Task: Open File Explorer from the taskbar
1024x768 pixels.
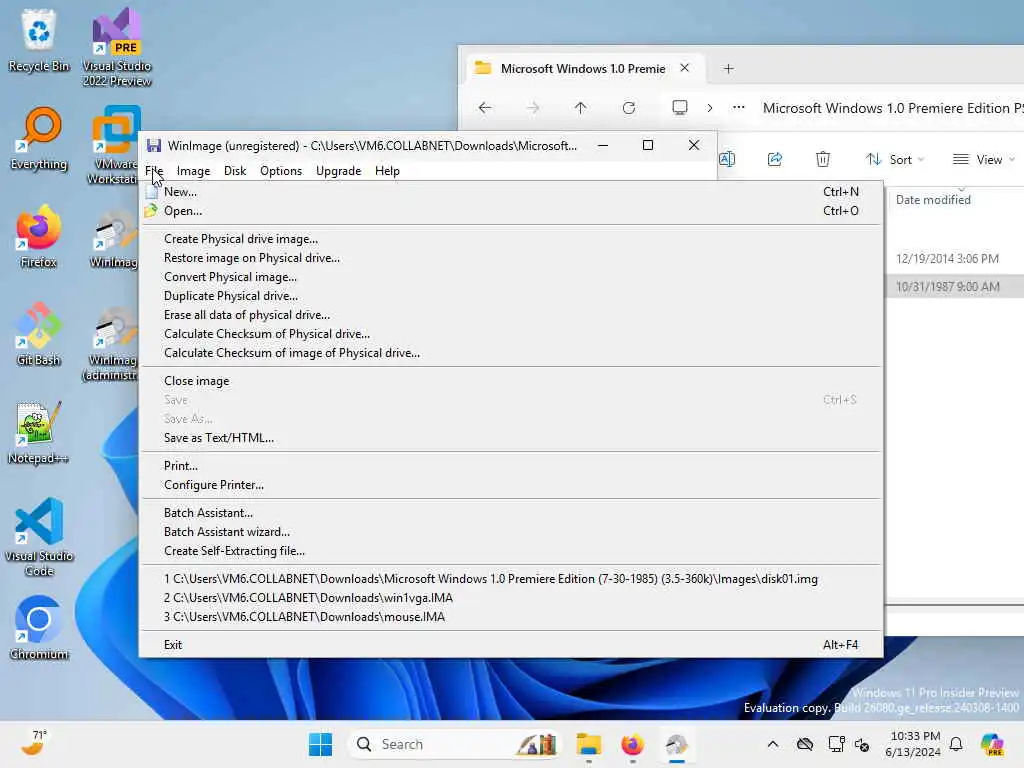Action: pos(588,744)
